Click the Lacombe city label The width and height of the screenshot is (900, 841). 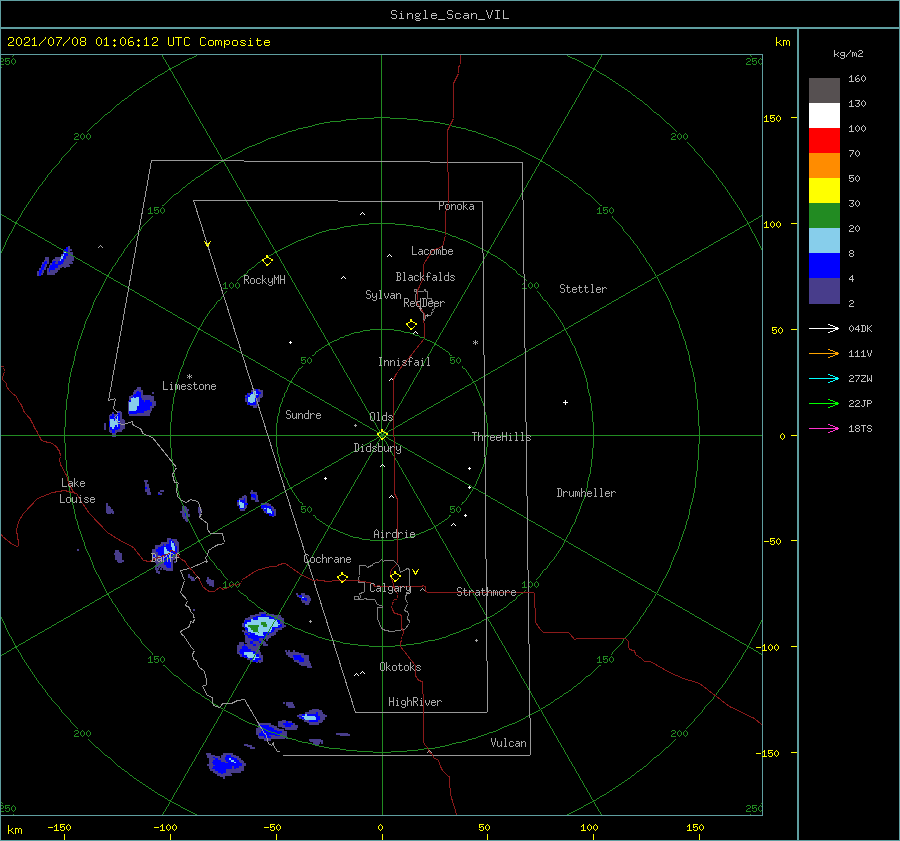point(432,251)
